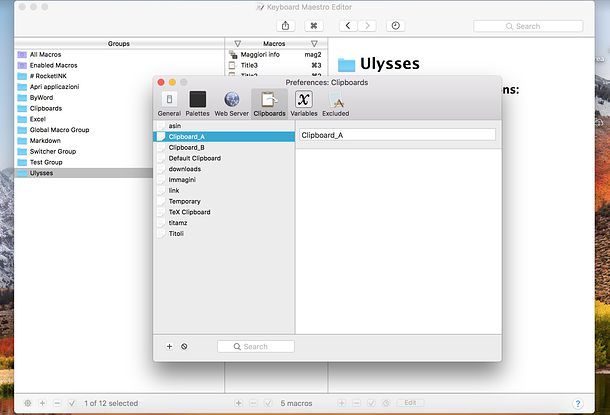Image resolution: width=610 pixels, height=415 pixels.
Task: Select the Clipboard_B clipboard
Action: 224,147
